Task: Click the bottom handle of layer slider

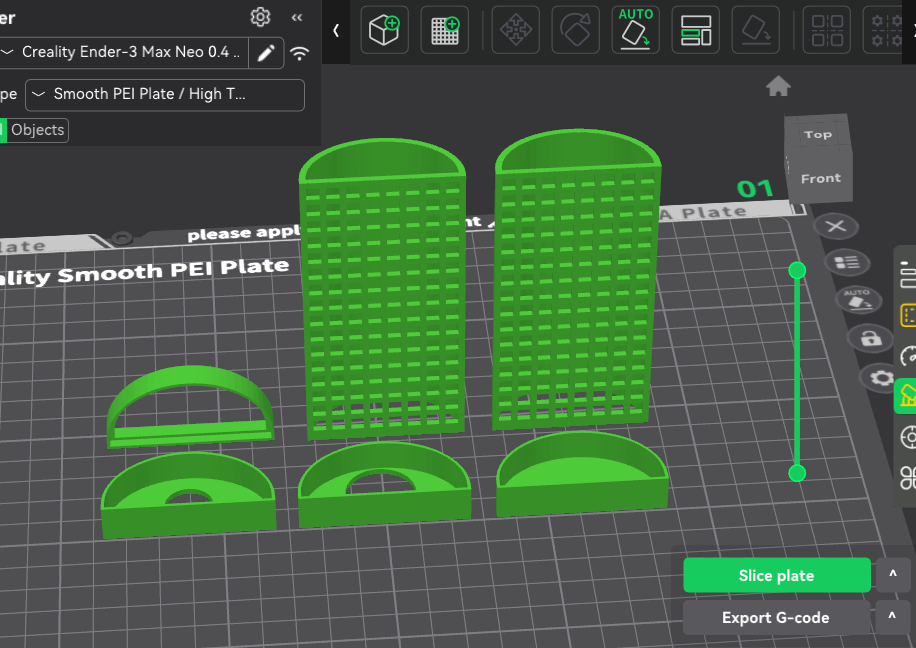Action: click(x=797, y=473)
